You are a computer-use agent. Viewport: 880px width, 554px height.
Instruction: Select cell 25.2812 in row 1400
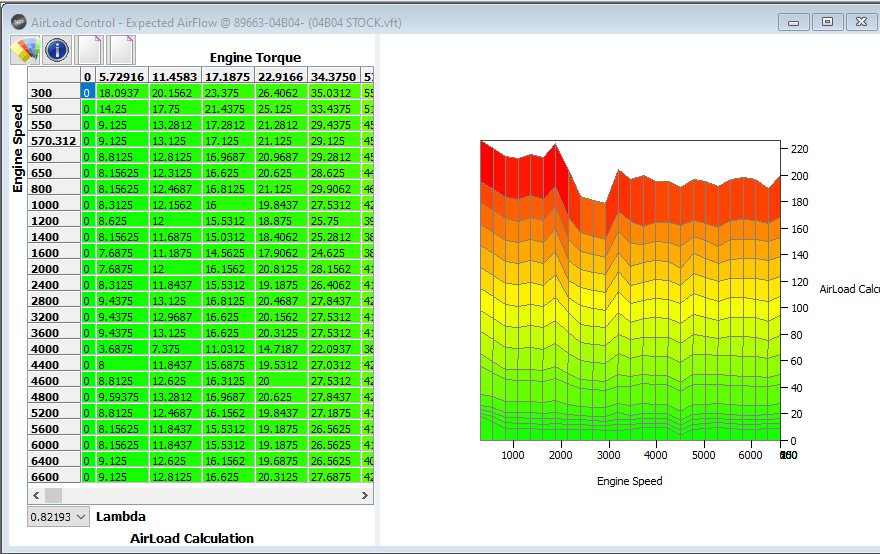click(x=334, y=237)
